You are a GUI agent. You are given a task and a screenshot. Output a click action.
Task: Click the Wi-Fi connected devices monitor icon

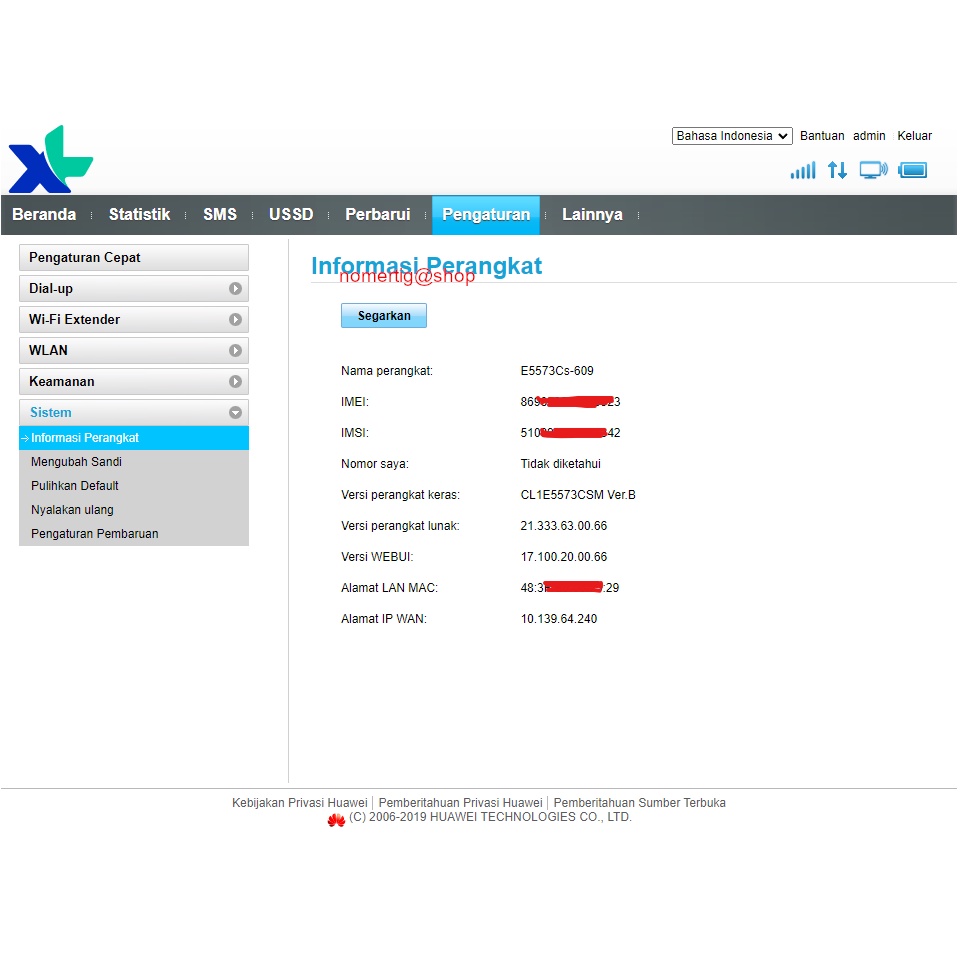tap(873, 170)
